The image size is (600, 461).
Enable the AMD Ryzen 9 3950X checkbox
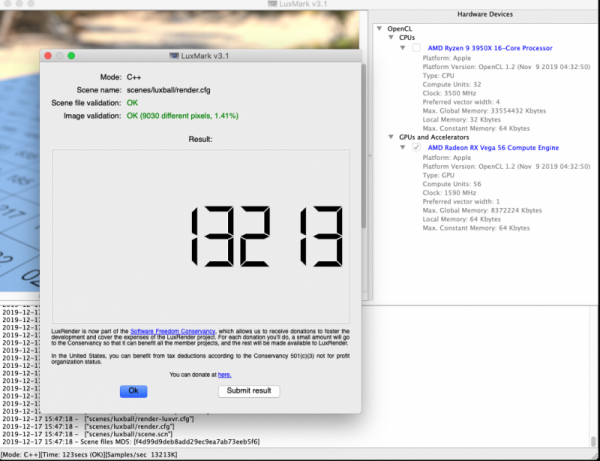(416, 48)
